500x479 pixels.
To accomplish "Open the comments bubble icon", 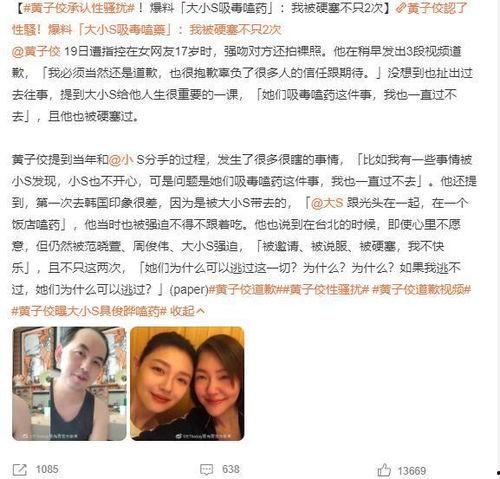I will [x=206, y=470].
